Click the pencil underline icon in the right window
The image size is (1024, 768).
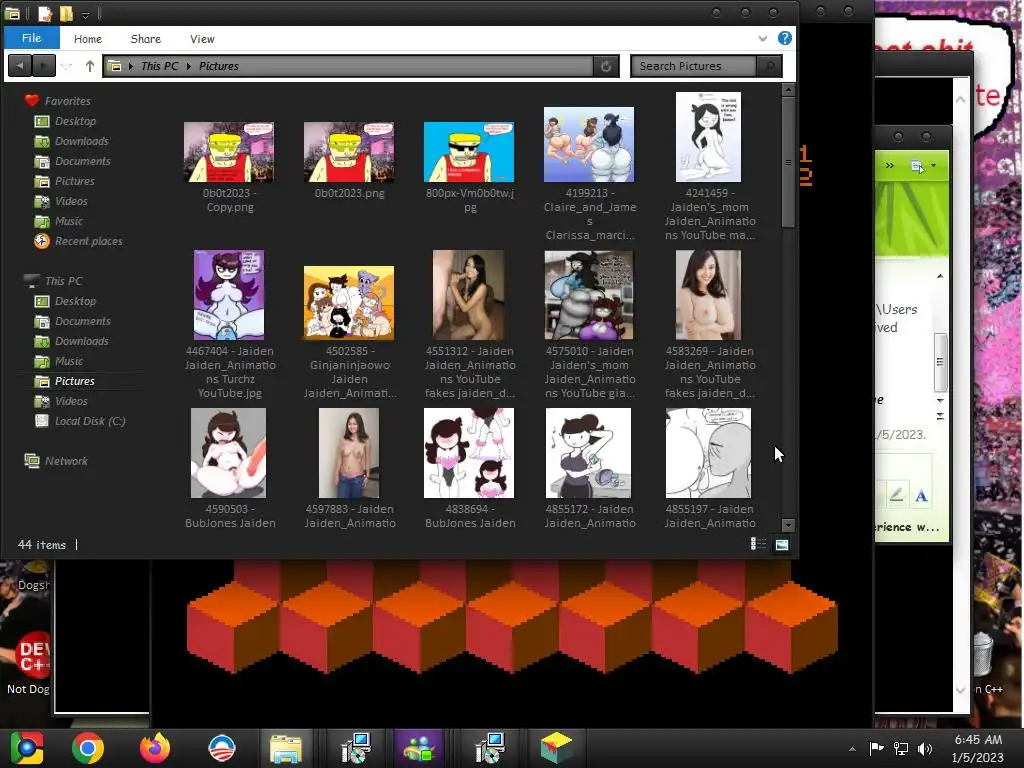point(896,496)
